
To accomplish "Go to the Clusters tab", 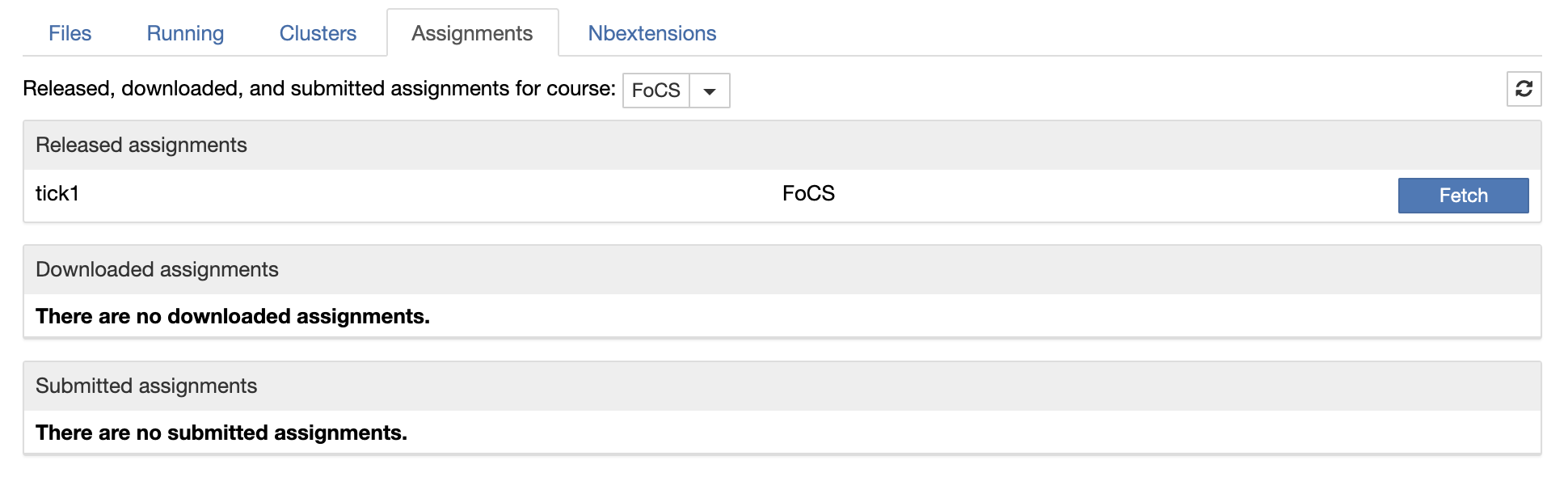I will pyautogui.click(x=318, y=33).
